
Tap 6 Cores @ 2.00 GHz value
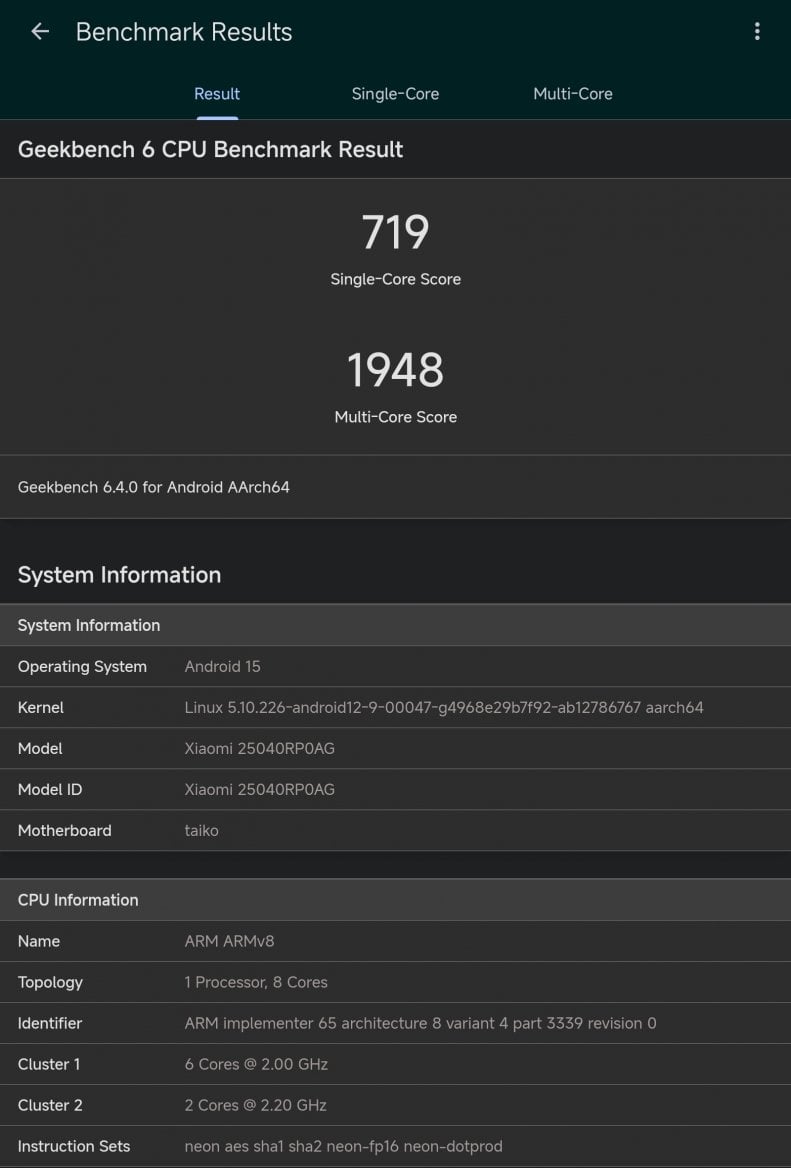point(256,1064)
